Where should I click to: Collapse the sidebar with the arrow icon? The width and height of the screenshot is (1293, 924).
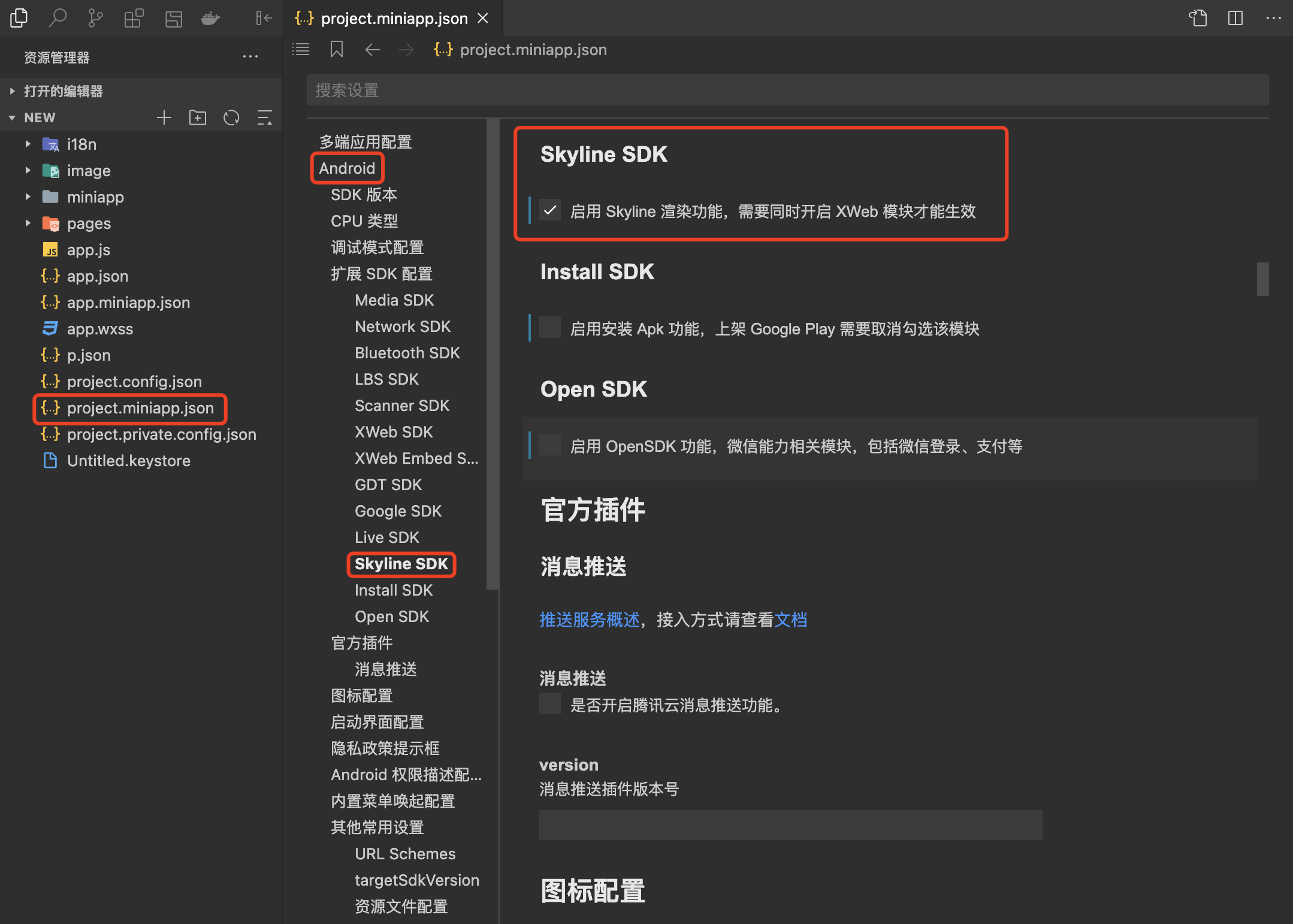point(264,18)
